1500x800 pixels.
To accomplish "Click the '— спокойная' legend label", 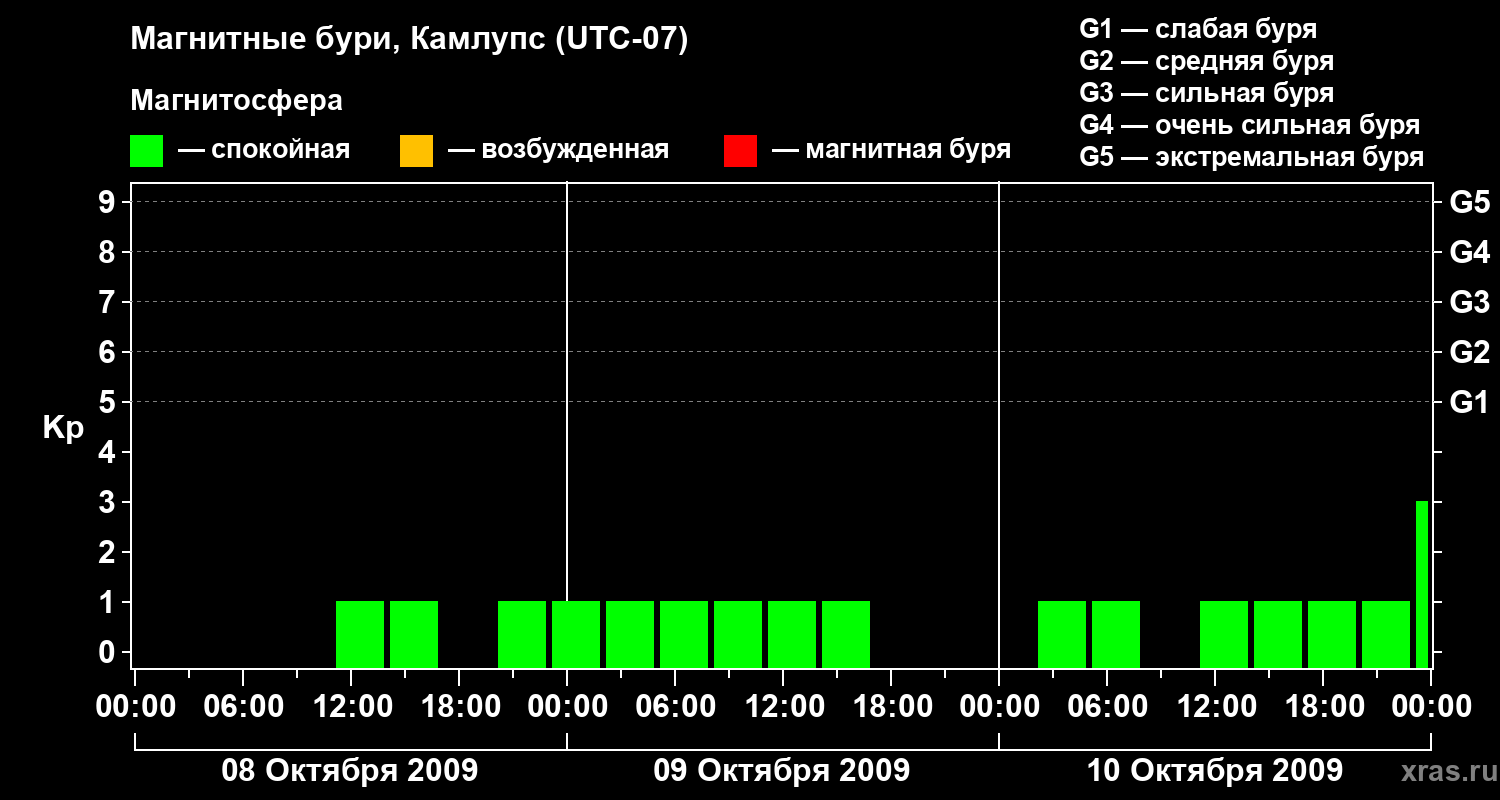I will point(264,150).
